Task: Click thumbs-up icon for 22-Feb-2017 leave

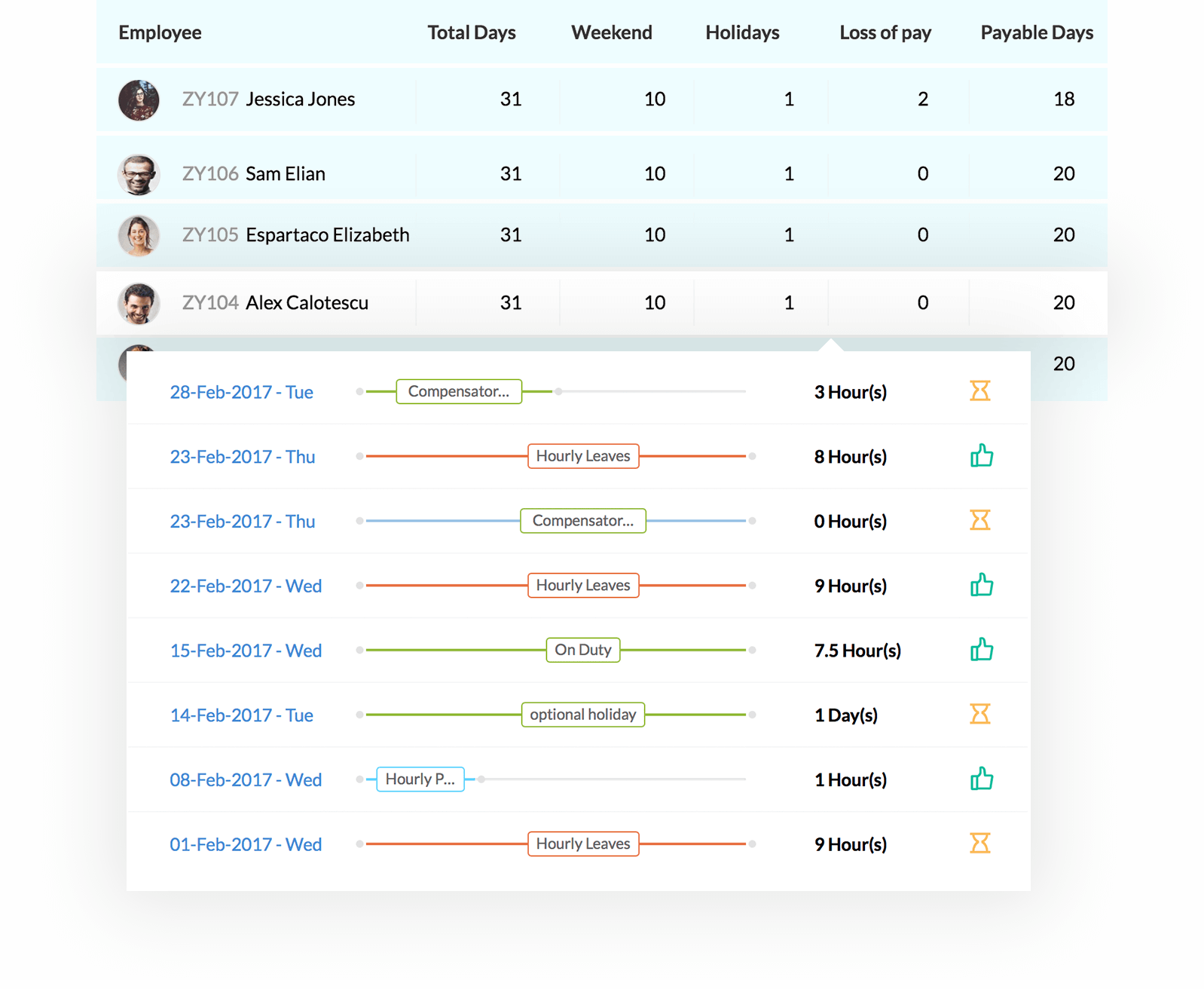Action: pos(981,585)
